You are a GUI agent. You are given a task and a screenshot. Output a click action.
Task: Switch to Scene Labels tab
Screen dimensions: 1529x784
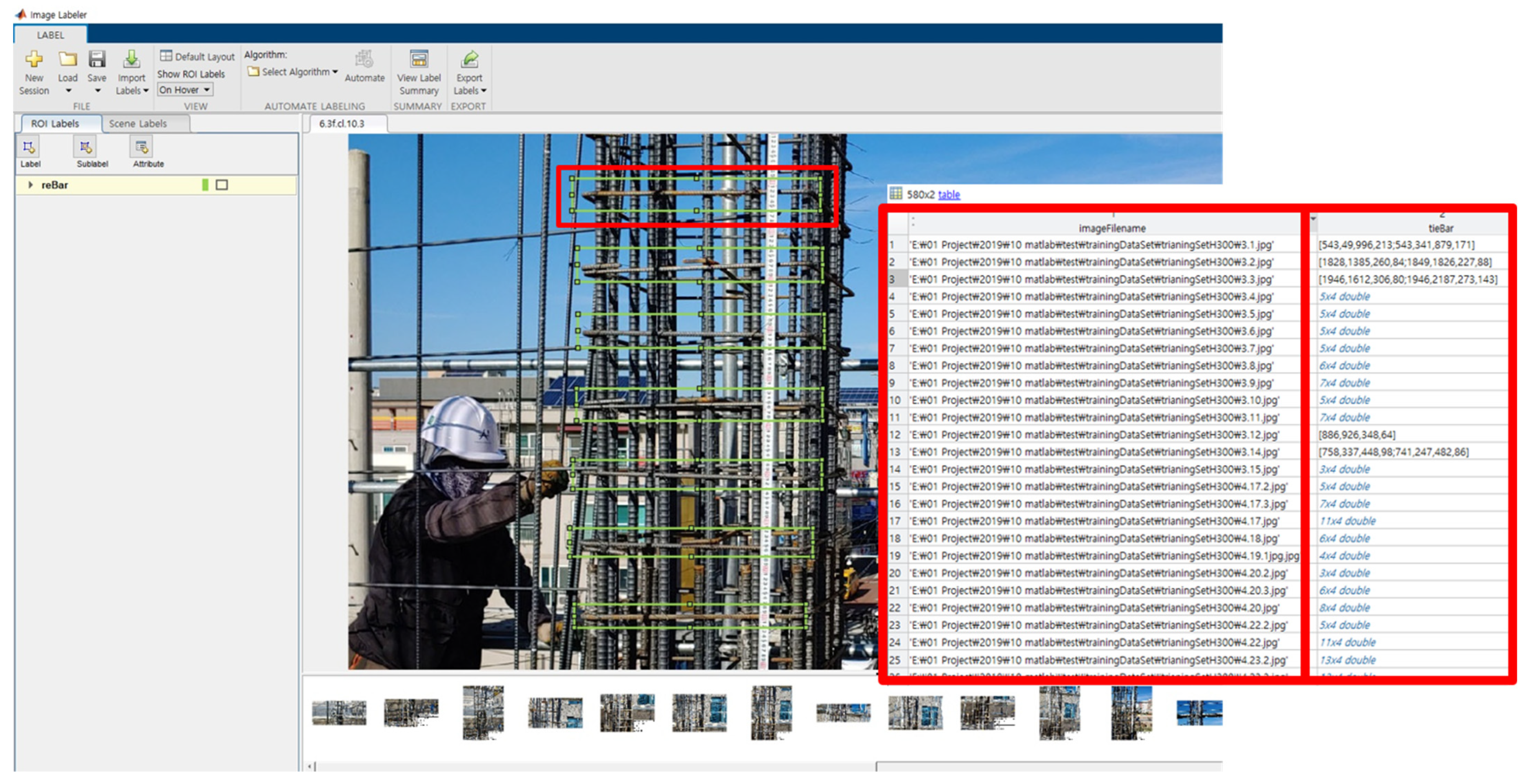tap(138, 123)
